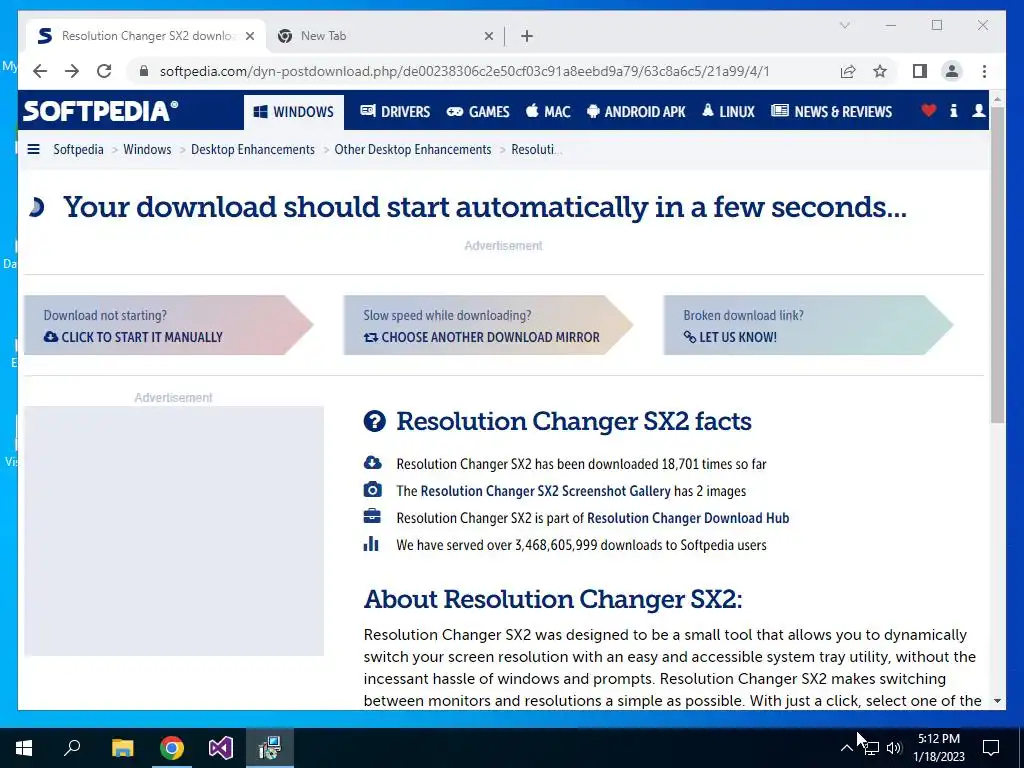Go to Windows breadcrumb link

147,150
